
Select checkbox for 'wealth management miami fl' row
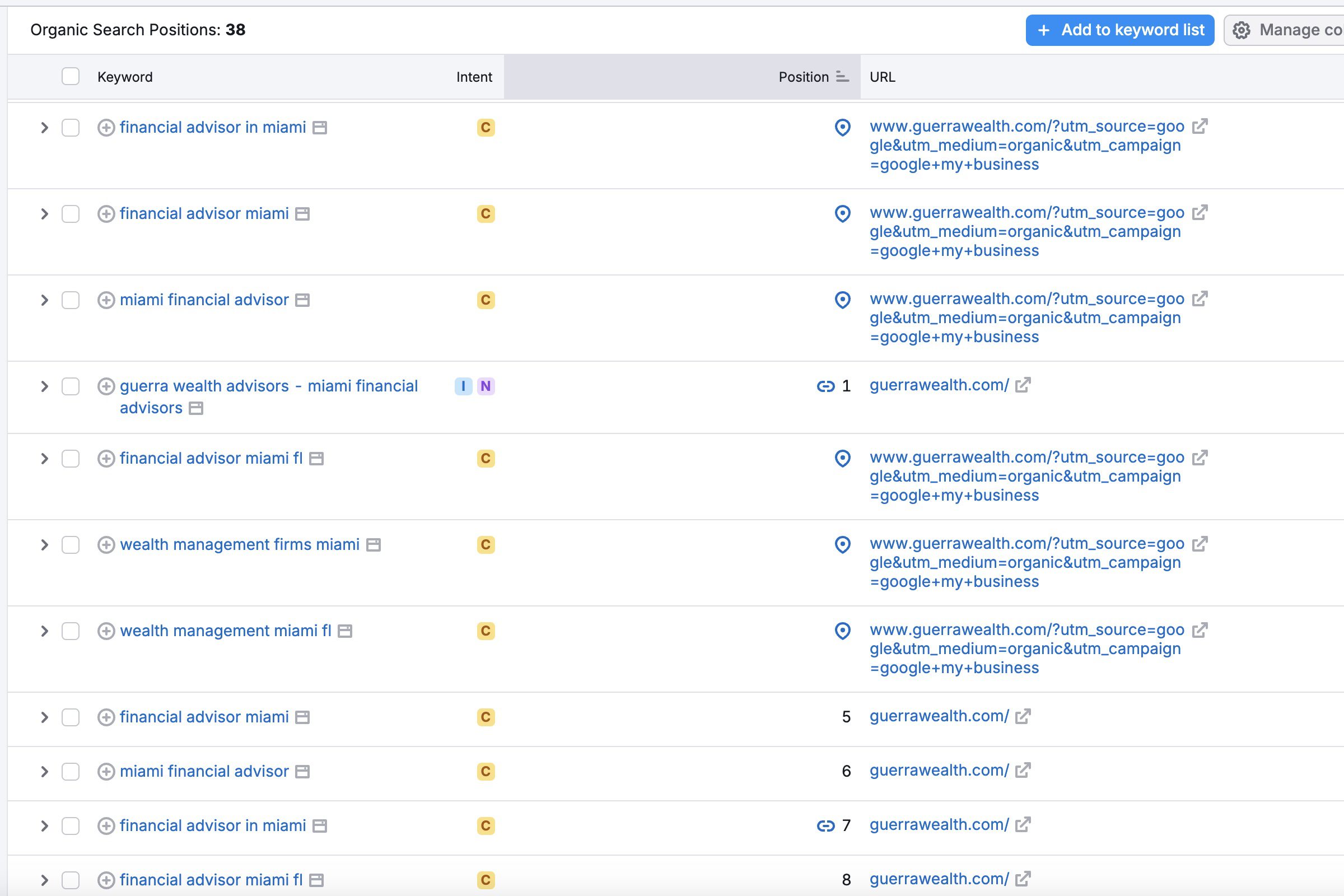[71, 631]
